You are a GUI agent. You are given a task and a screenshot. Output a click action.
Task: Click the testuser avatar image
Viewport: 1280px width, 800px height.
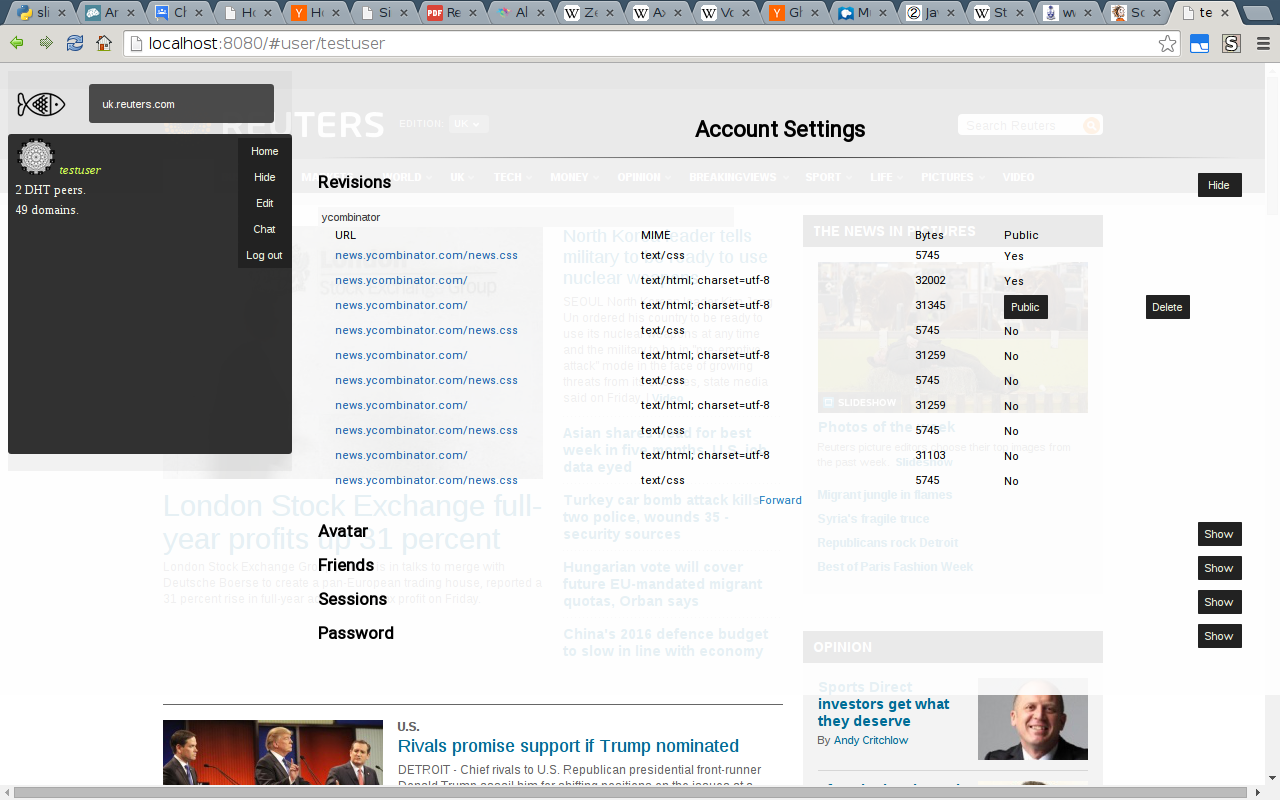pyautogui.click(x=36, y=157)
